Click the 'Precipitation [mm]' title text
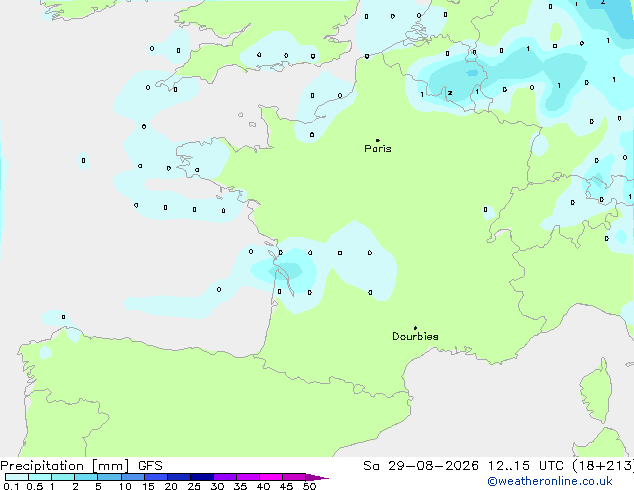 (x=65, y=466)
